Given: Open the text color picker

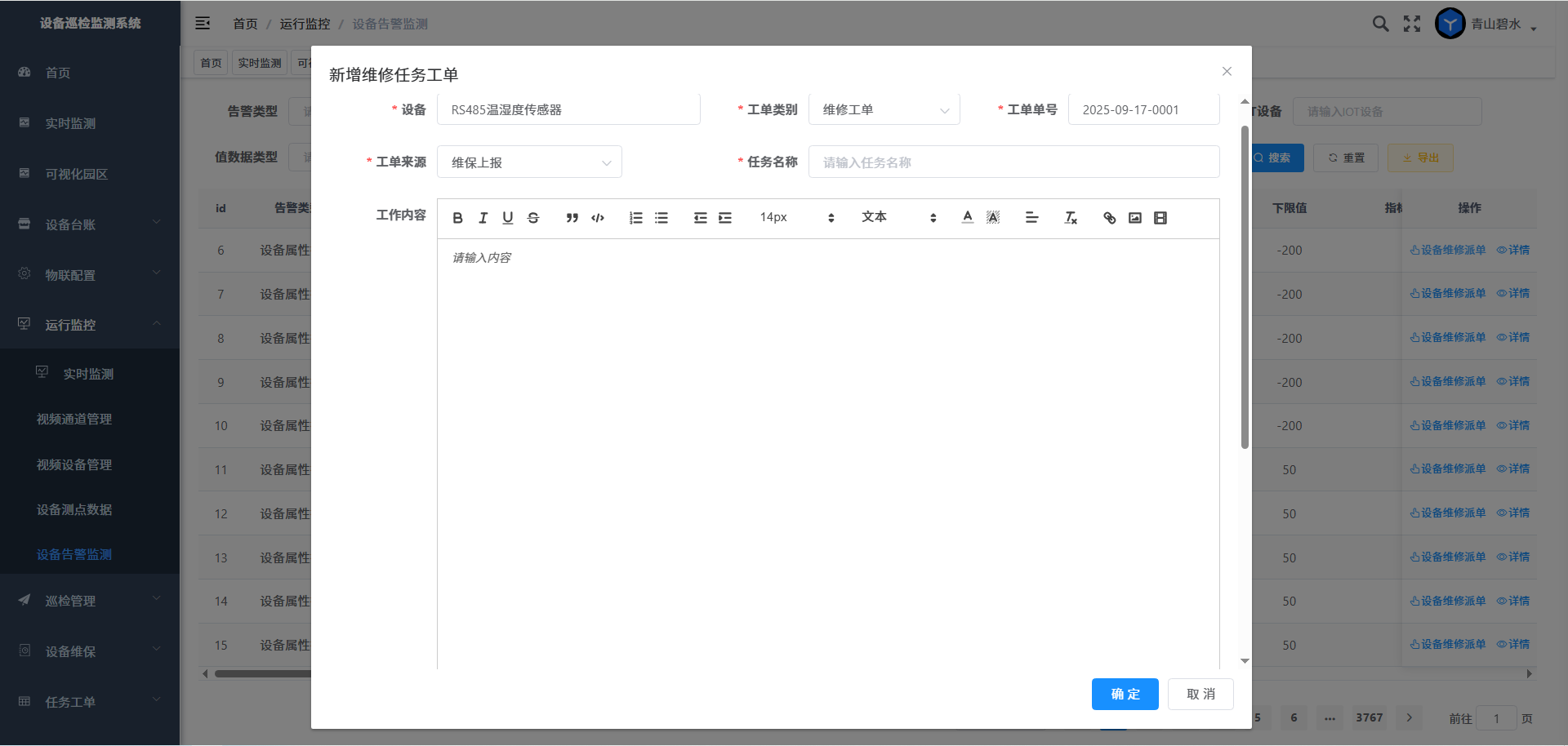Looking at the screenshot, I should click(967, 217).
